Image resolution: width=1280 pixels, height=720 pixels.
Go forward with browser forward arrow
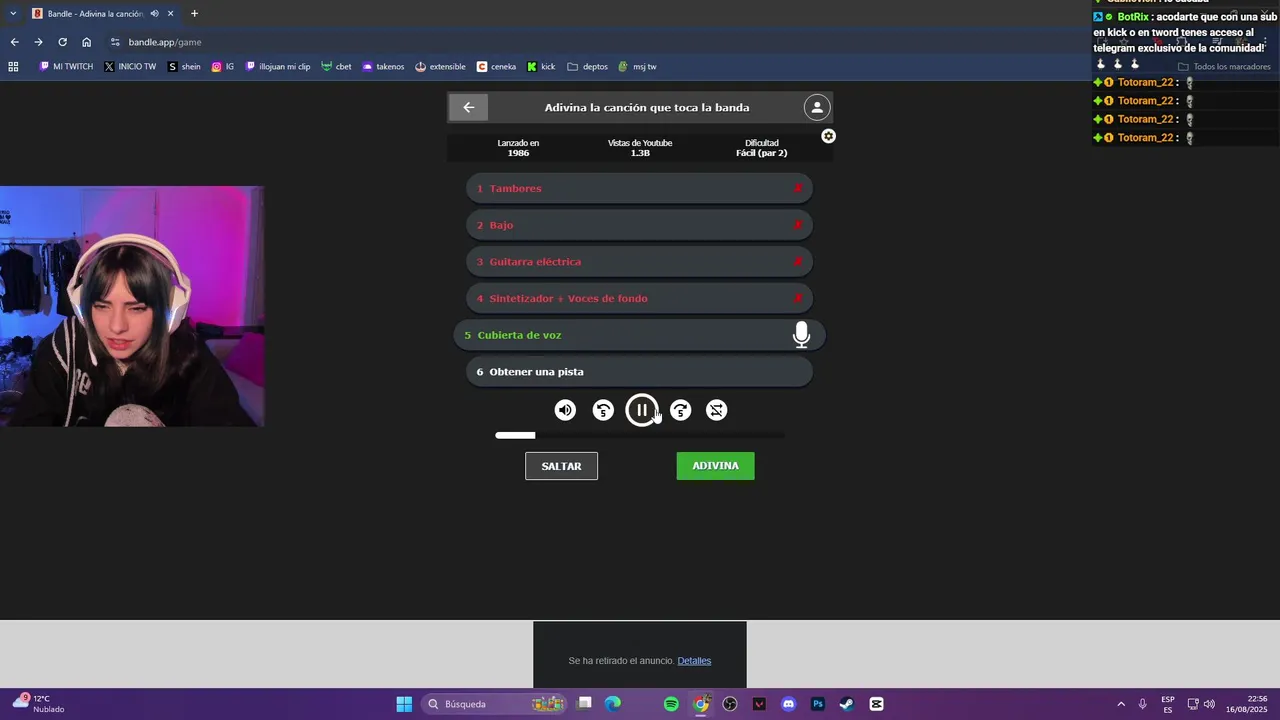38,42
